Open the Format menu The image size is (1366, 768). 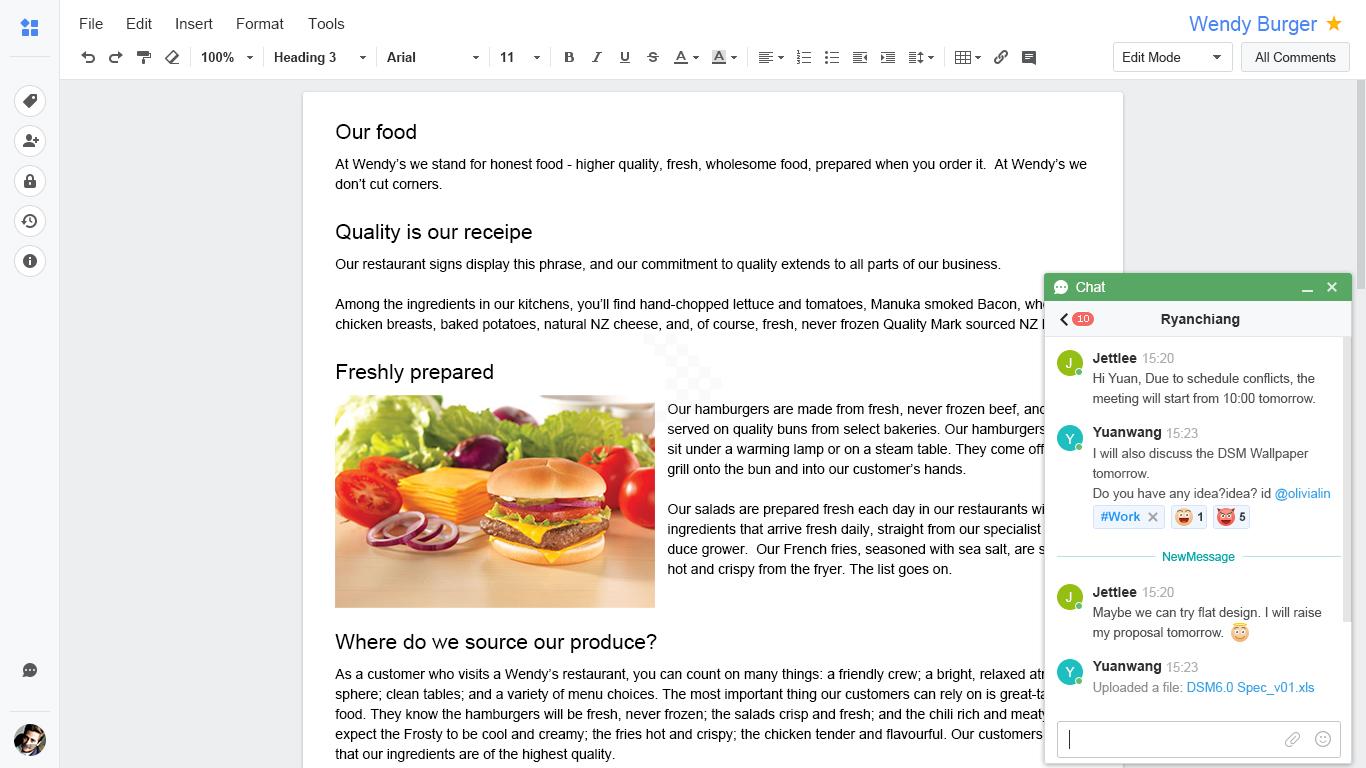point(260,24)
